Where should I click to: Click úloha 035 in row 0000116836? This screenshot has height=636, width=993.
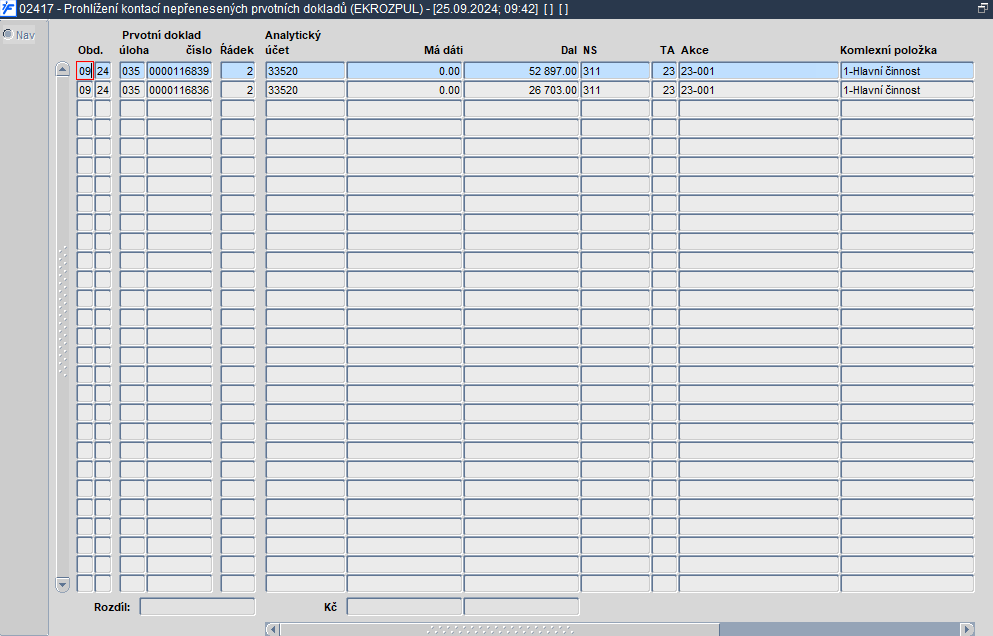coord(132,90)
